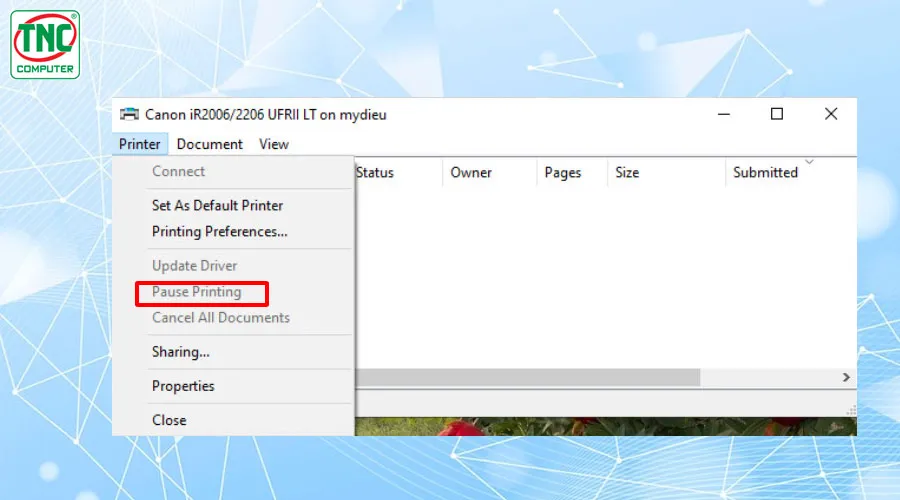
Task: Click the horizontal scrollbar thumb
Action: [527, 377]
